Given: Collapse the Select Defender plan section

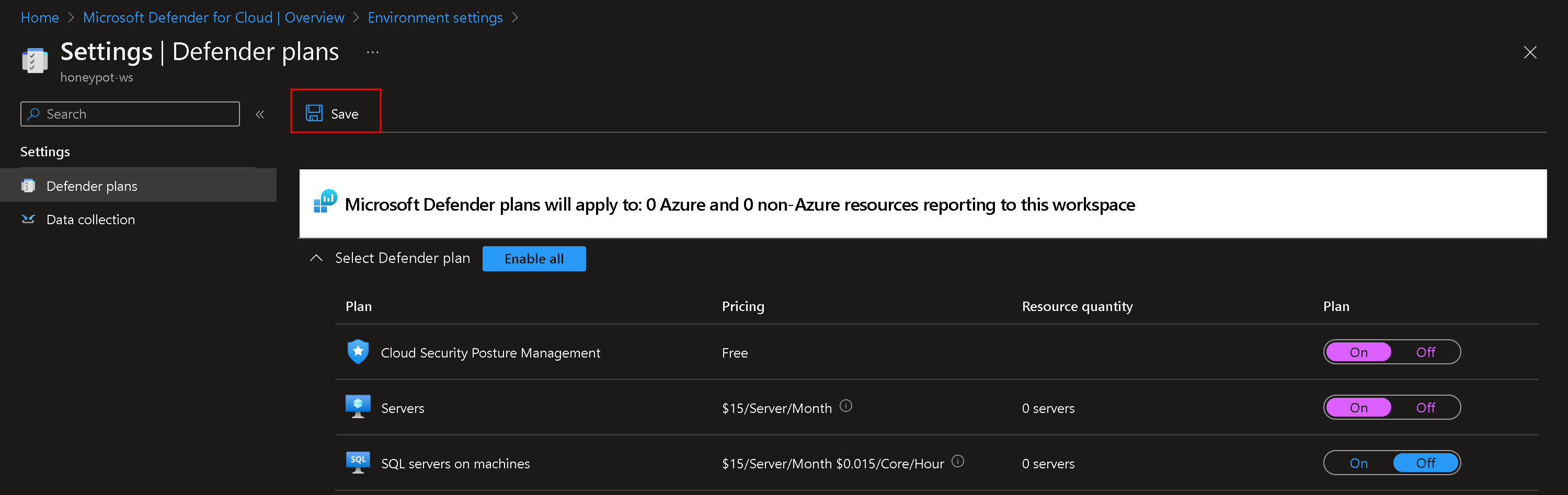Looking at the screenshot, I should tap(316, 258).
